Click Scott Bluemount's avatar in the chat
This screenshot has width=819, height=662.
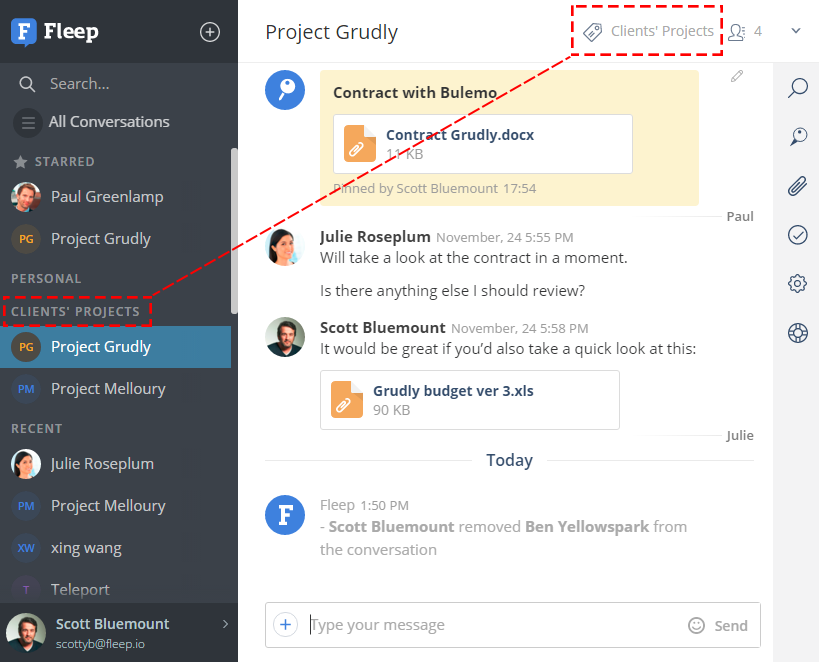point(285,337)
